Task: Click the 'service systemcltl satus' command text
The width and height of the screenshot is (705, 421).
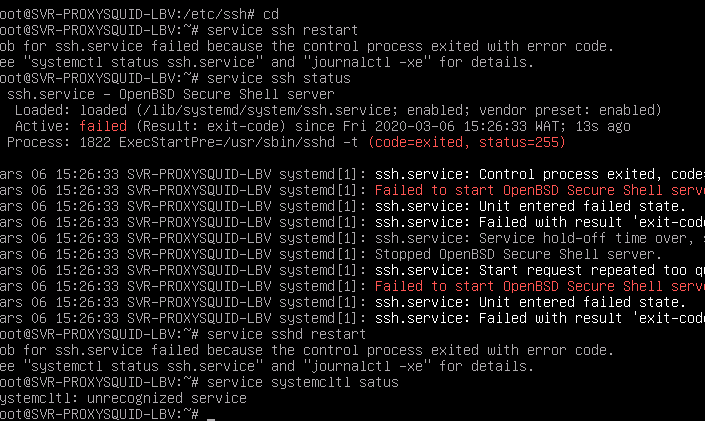Action: pyautogui.click(x=303, y=382)
